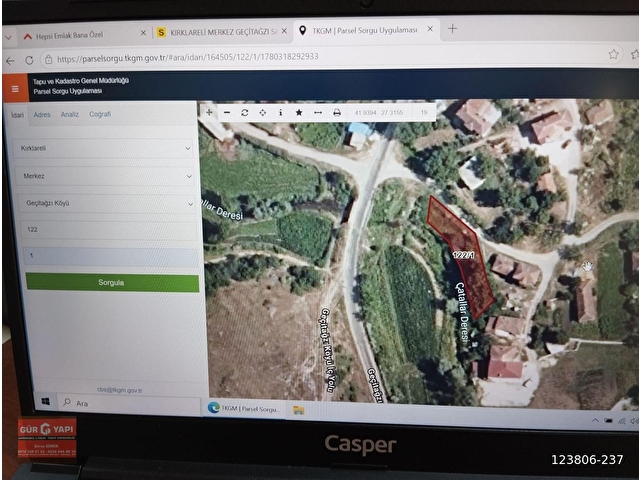Open the Coğrafi tab

100,114
